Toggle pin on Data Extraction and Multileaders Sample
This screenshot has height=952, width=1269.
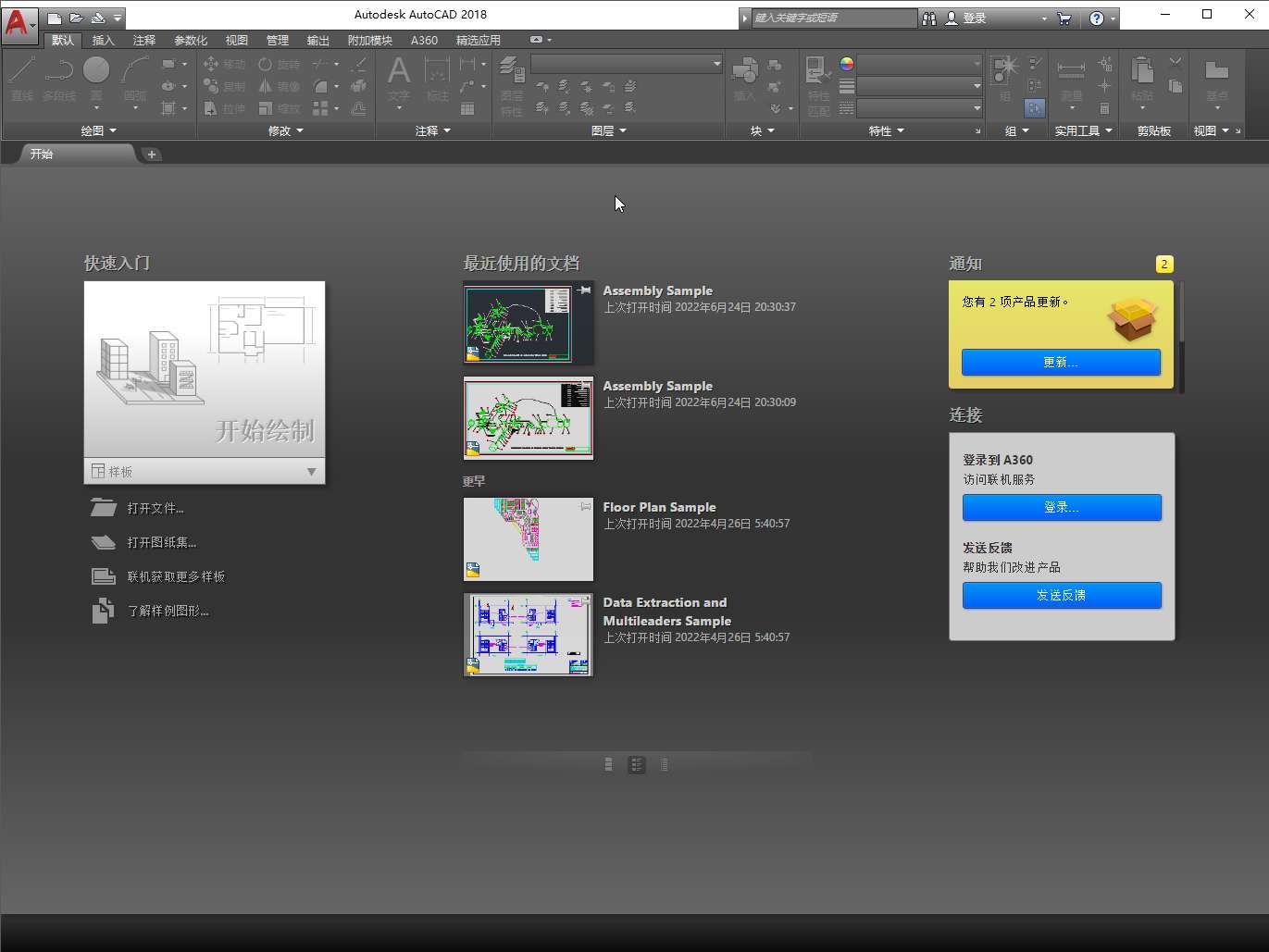point(584,601)
